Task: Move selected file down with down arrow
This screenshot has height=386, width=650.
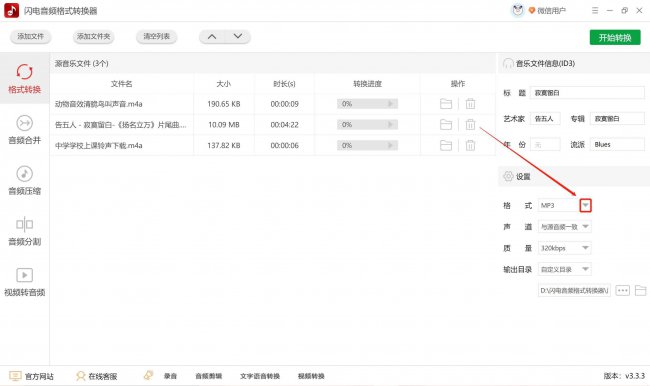Action: [238, 36]
